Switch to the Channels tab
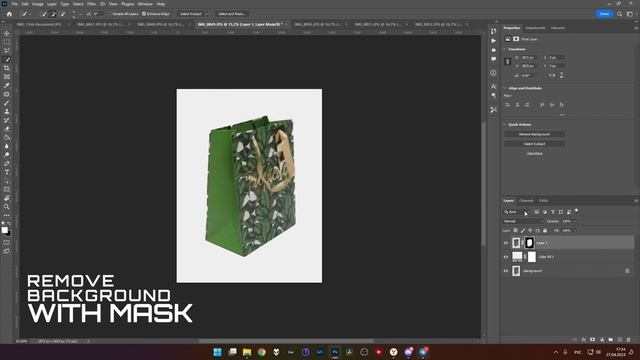640x360 pixels. (526, 200)
